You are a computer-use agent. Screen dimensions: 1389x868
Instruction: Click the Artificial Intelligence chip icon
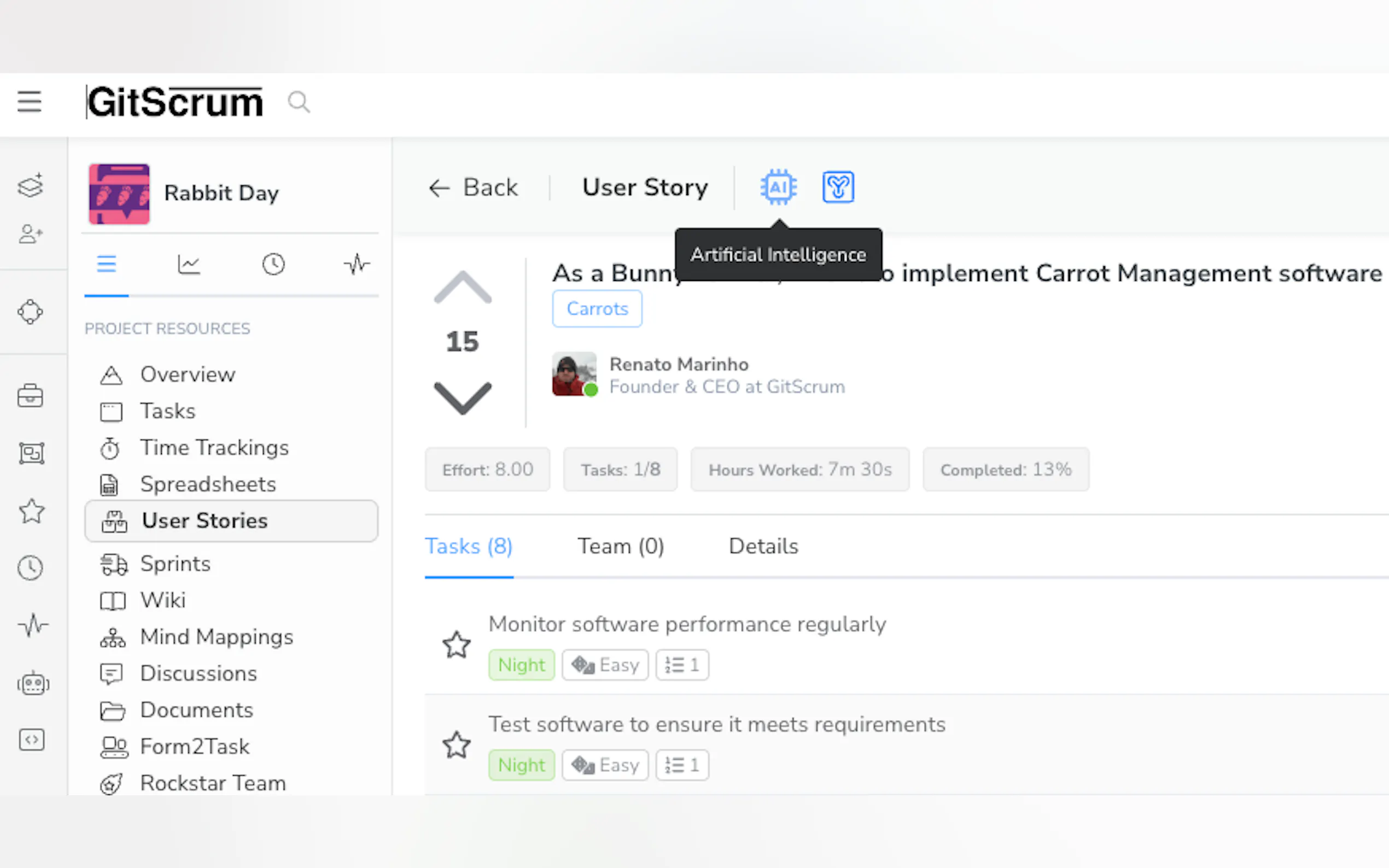tap(778, 187)
